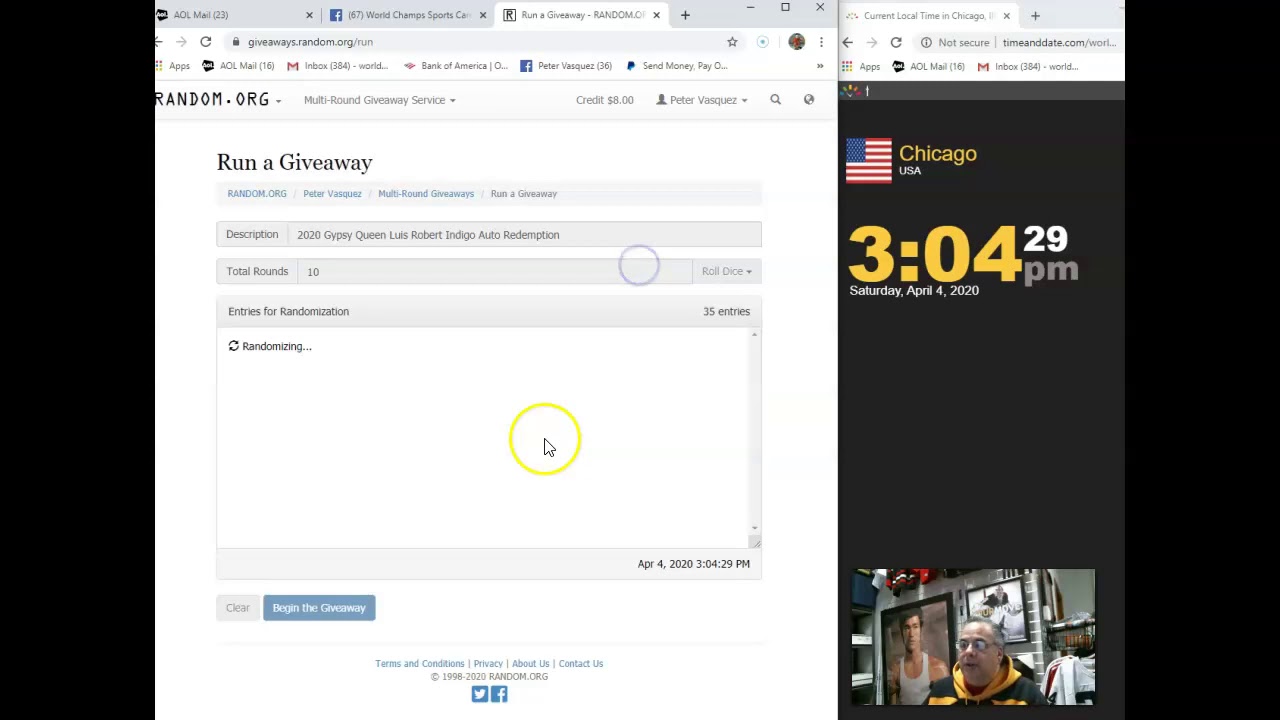
Task: Click the timeanddate.com address bar
Action: (x=1059, y=43)
